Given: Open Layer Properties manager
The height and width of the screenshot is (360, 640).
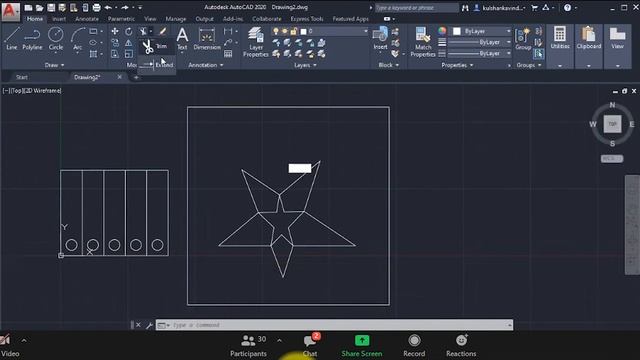Looking at the screenshot, I should point(256,42).
